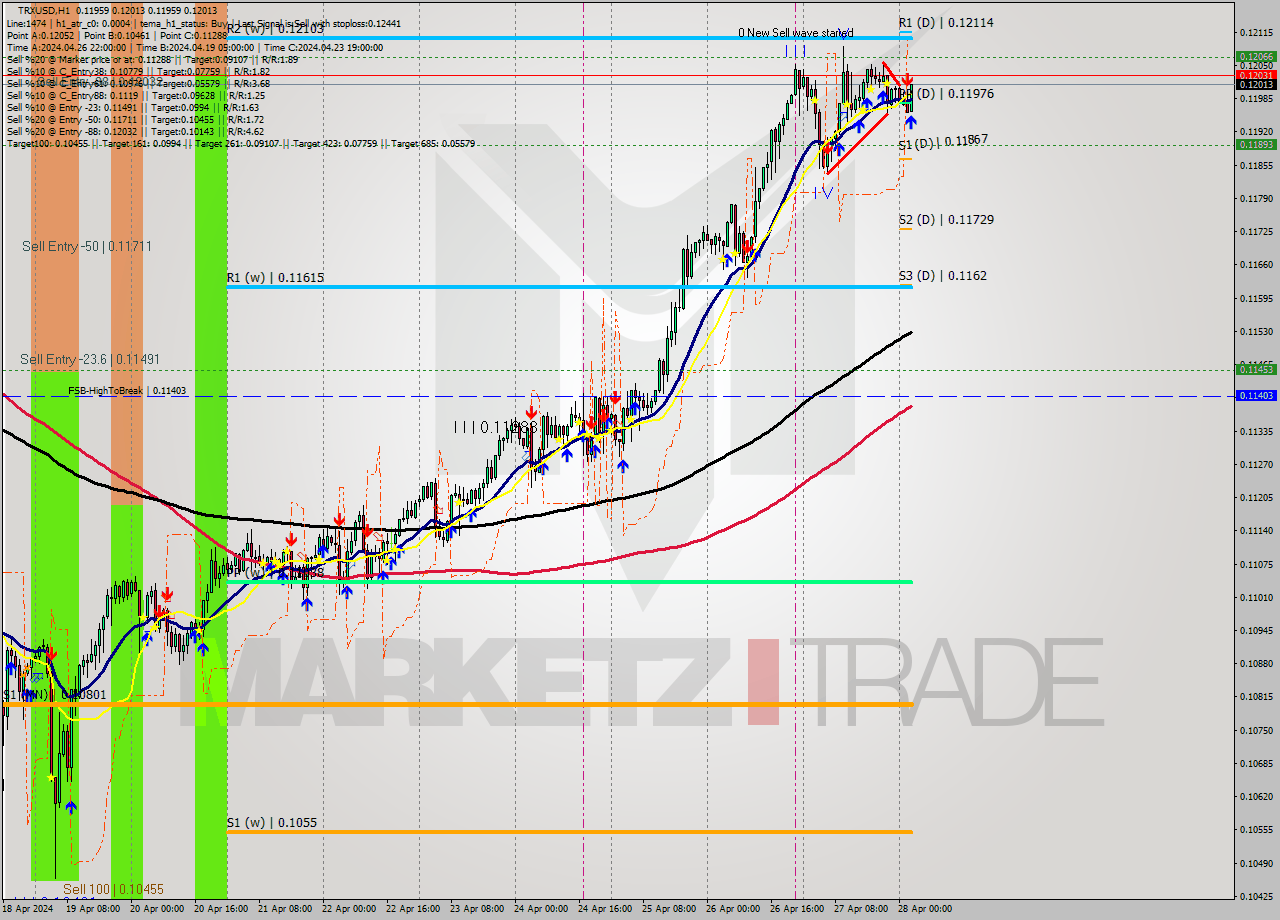
Task: Click the green 0.12066 price tag
Action: pos(1256,57)
